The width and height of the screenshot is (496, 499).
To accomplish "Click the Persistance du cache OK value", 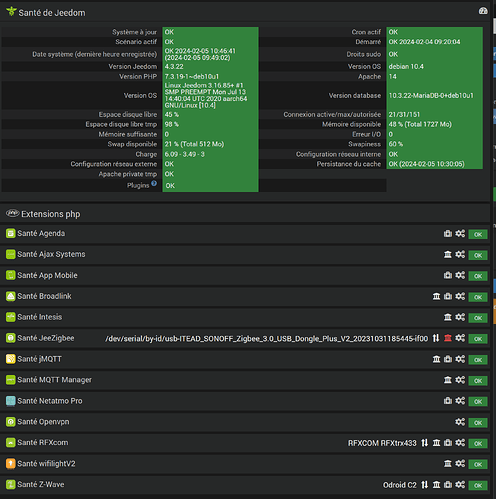I will [426, 164].
